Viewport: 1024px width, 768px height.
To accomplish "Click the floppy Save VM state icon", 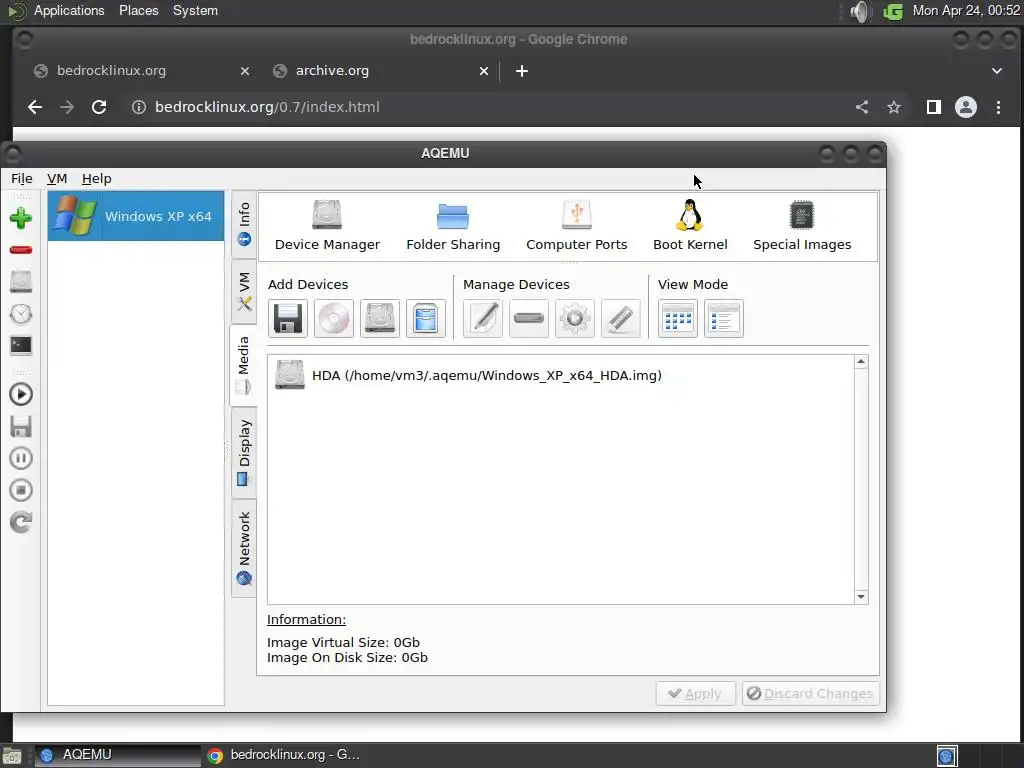I will click(21, 426).
